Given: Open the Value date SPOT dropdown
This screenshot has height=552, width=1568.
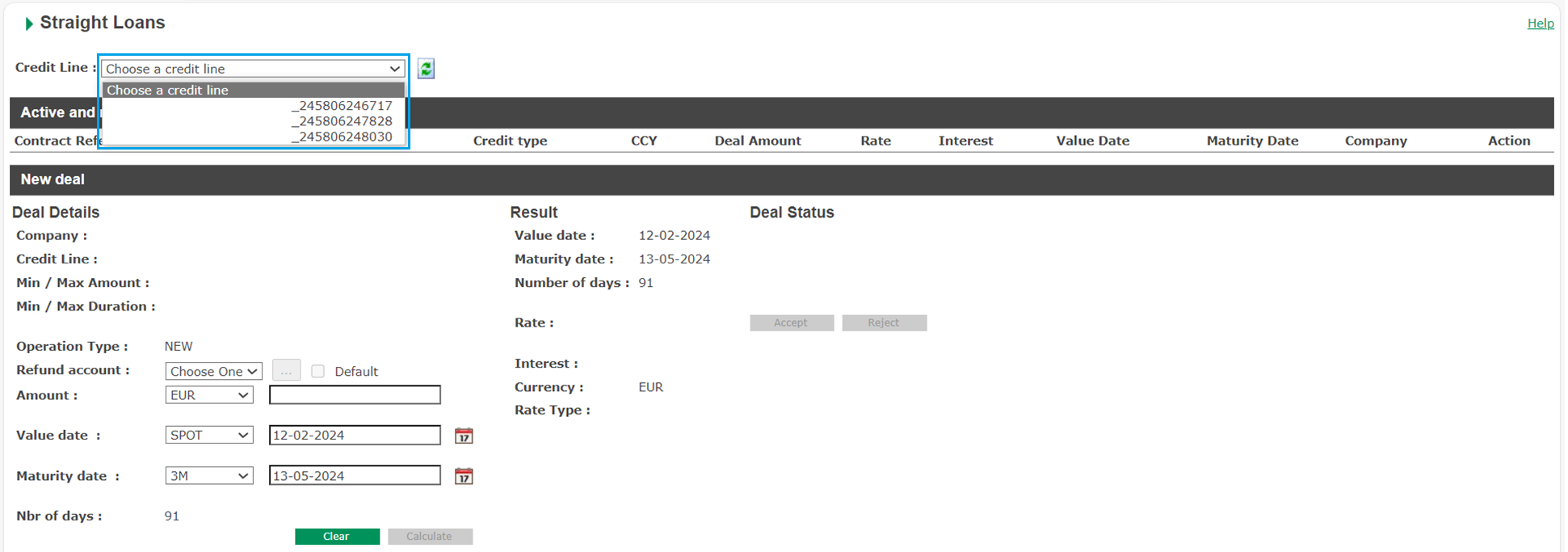Looking at the screenshot, I should point(209,435).
